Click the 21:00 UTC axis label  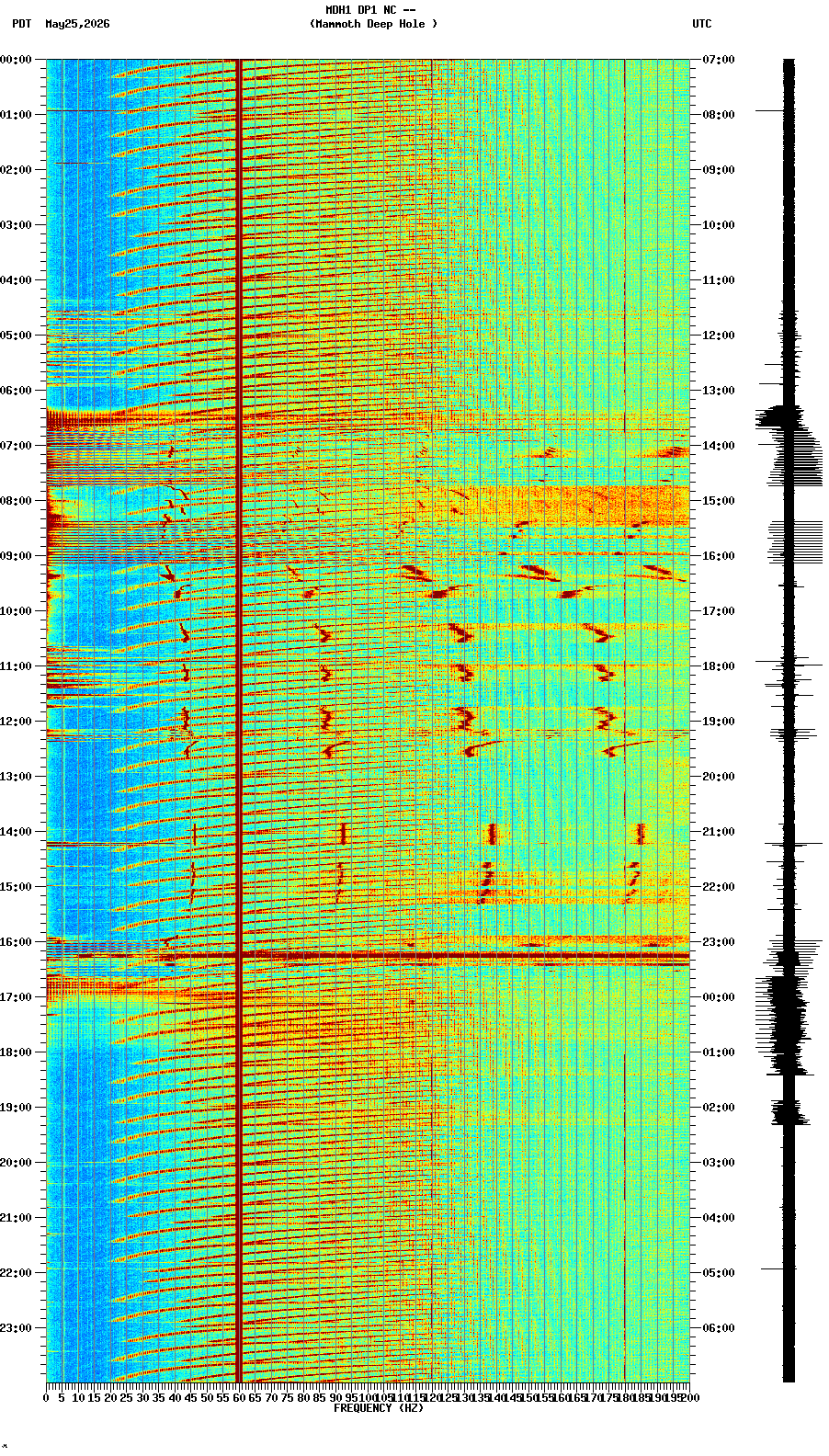pos(719,832)
